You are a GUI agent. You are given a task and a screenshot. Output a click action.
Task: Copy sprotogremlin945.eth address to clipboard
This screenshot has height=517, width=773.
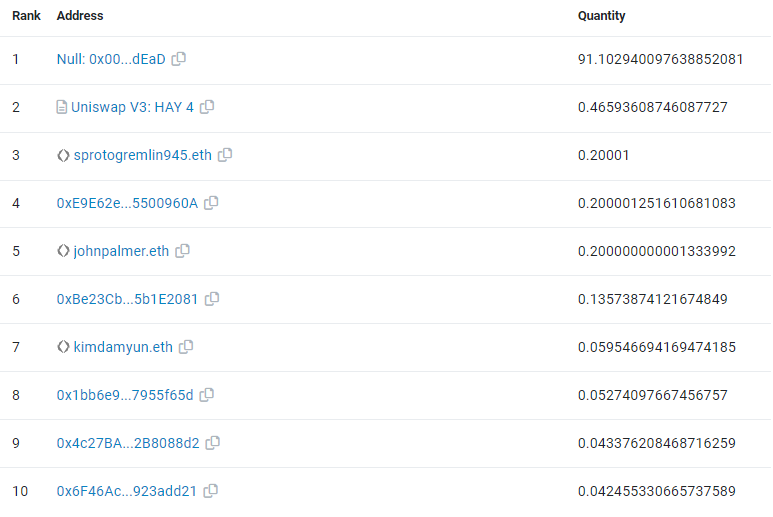point(225,155)
